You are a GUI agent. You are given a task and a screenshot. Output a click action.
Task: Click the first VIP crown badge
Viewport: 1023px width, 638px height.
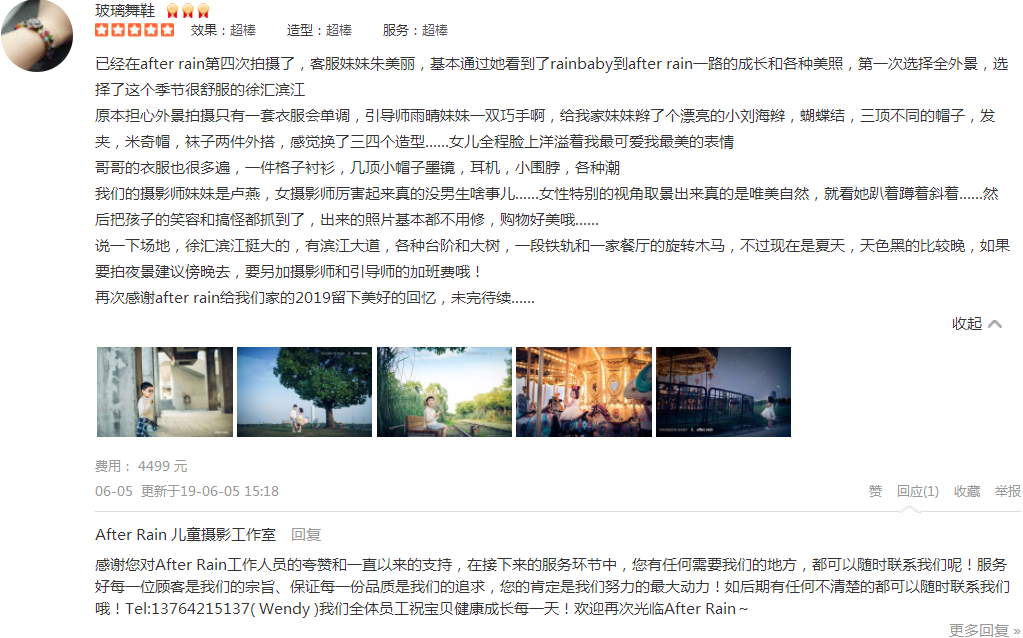pos(172,10)
